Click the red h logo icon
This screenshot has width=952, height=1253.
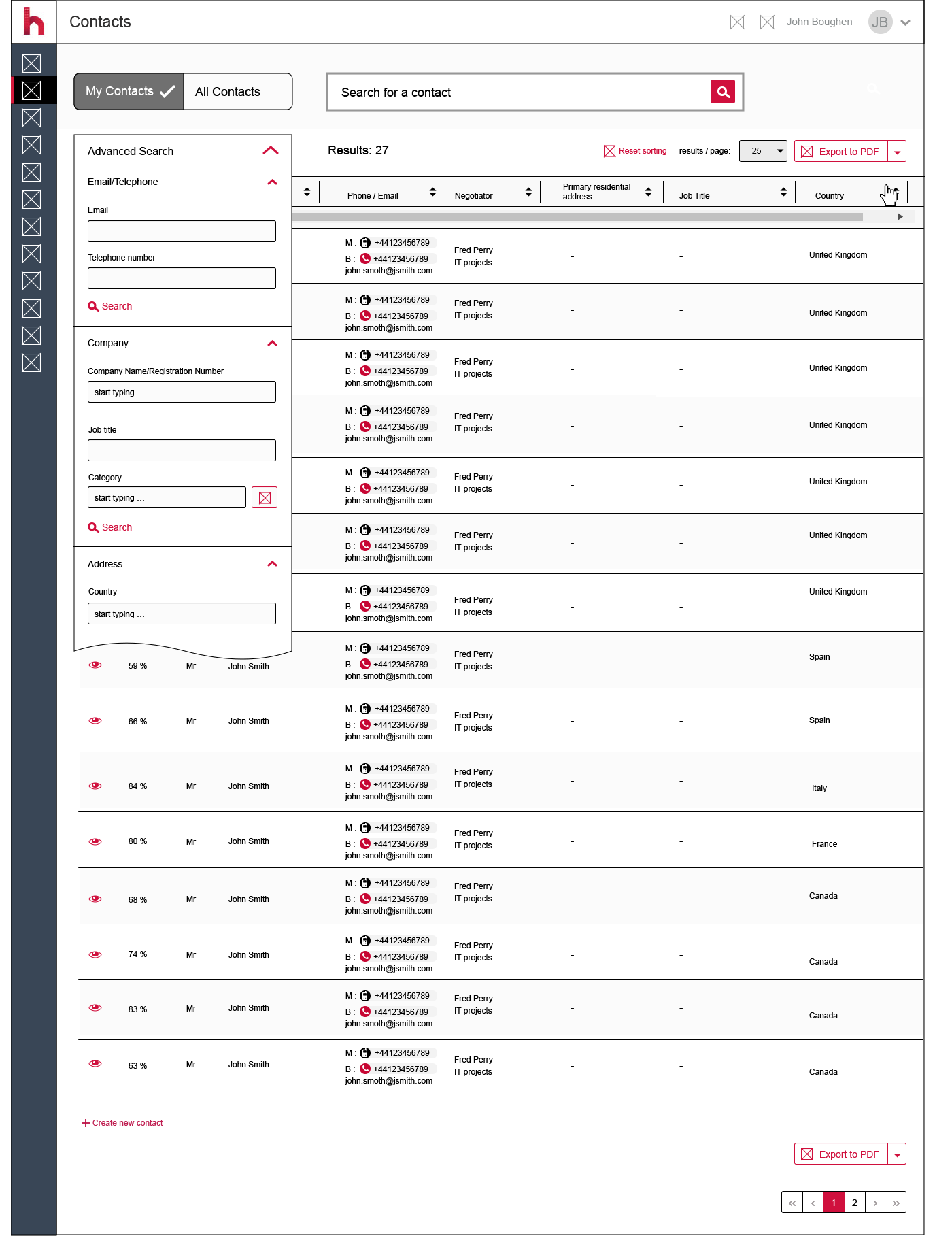click(x=33, y=22)
